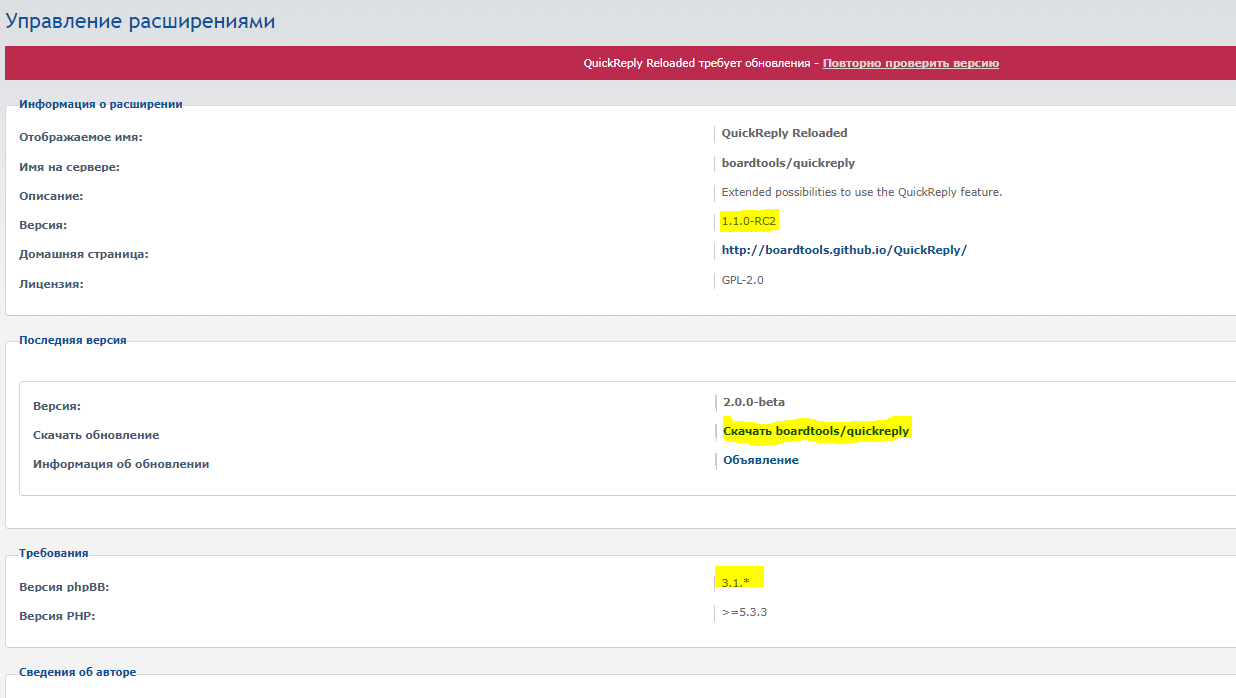Click PHP version requirement '>=5.3.3'
This screenshot has height=698, width=1236.
click(744, 611)
